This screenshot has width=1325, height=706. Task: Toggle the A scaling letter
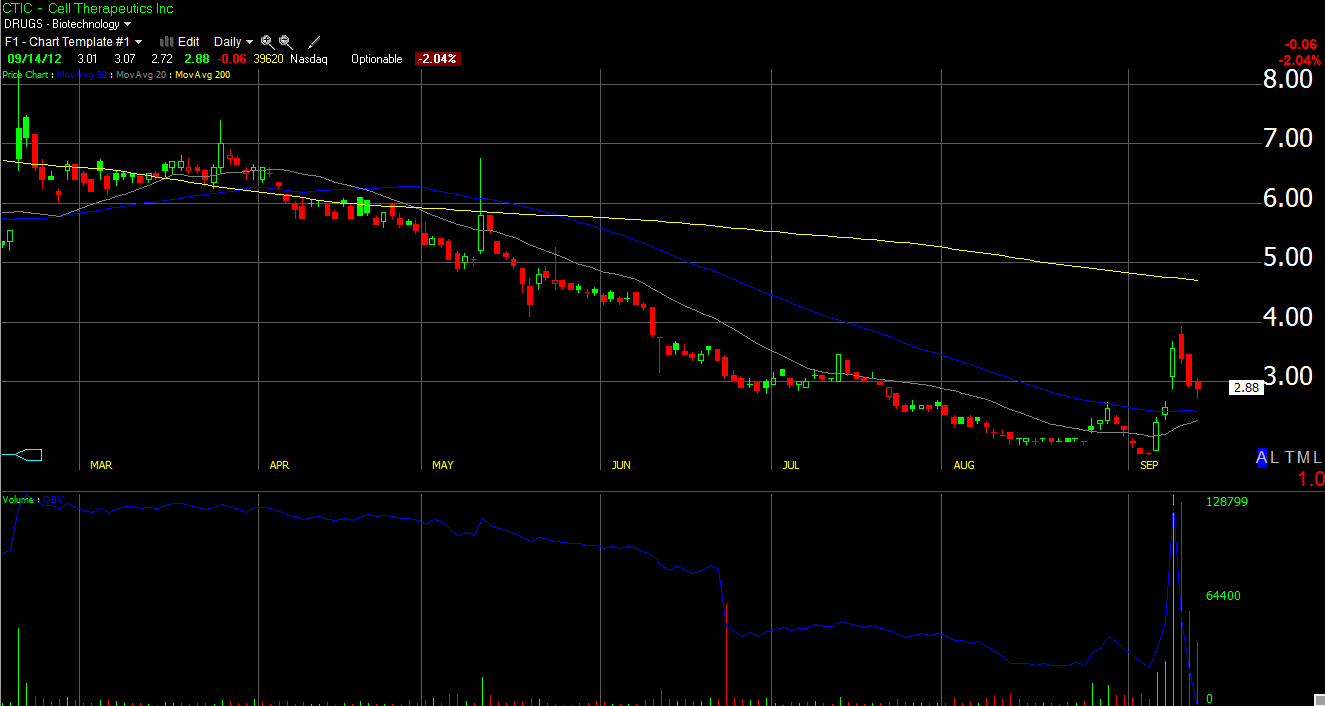pyautogui.click(x=1263, y=457)
